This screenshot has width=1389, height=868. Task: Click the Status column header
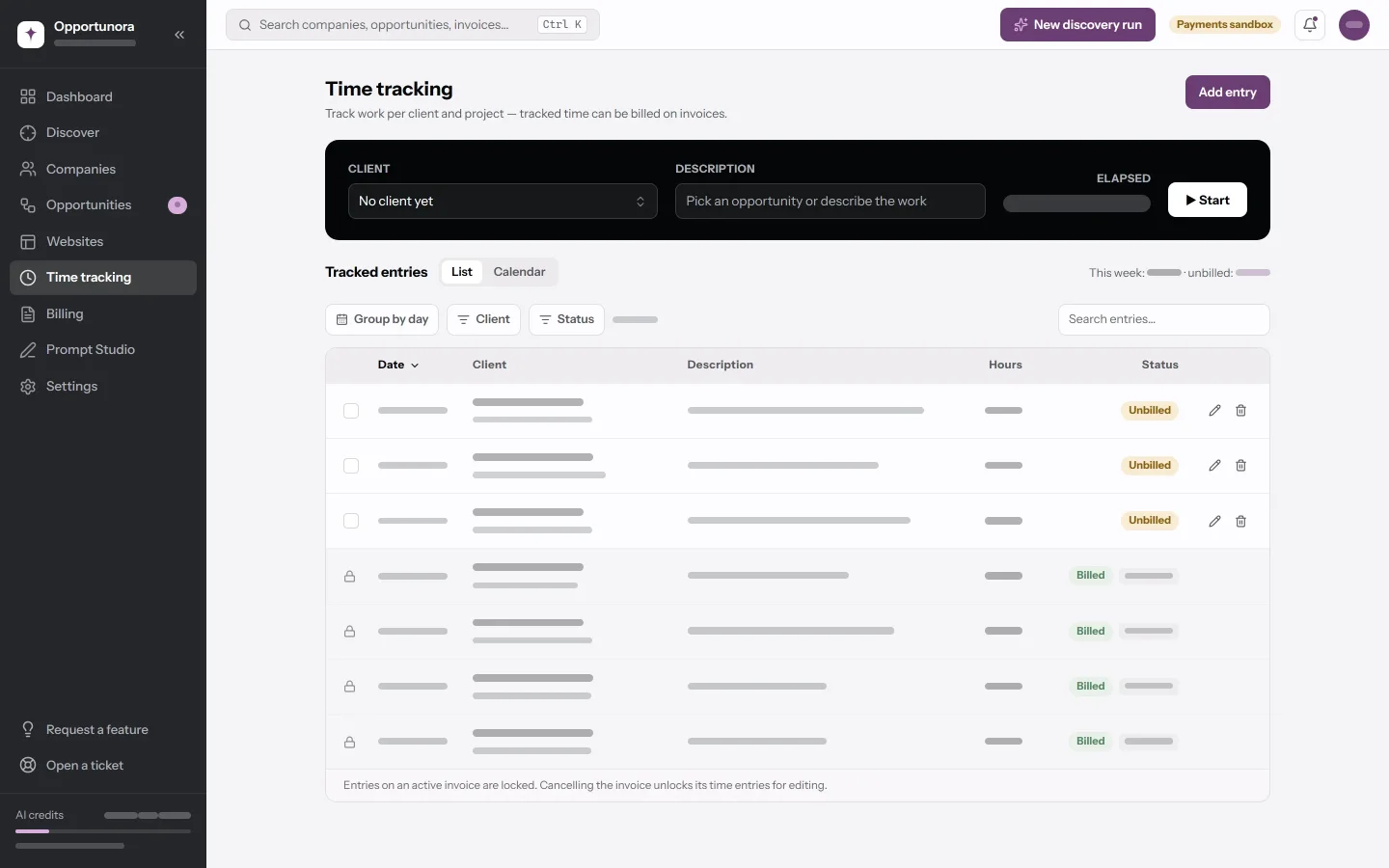click(1160, 366)
